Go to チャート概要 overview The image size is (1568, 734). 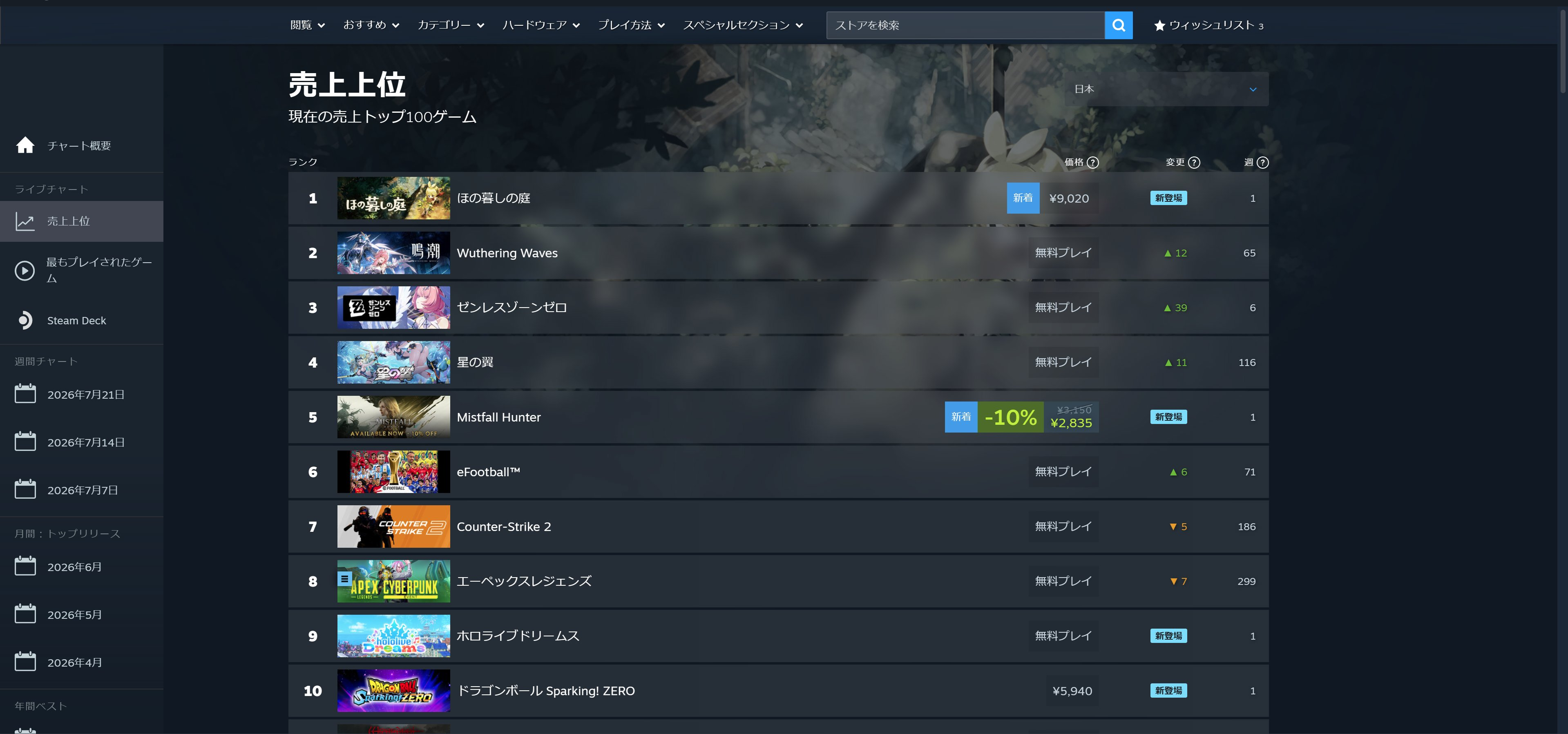pyautogui.click(x=82, y=145)
